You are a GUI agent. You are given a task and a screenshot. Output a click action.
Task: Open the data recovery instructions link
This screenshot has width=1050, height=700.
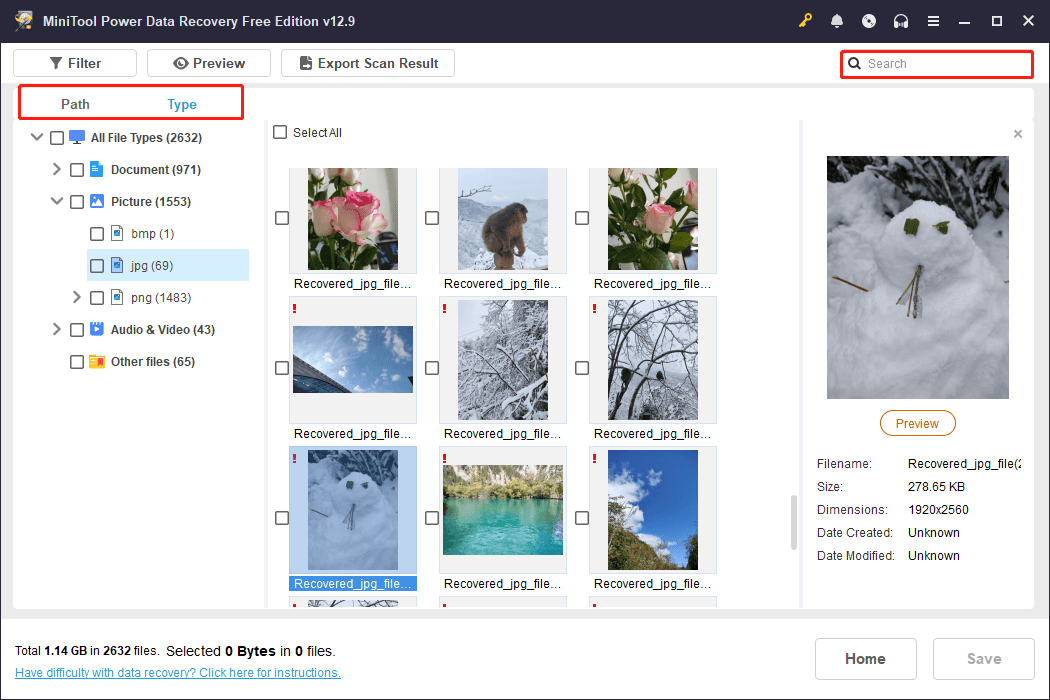point(177,673)
